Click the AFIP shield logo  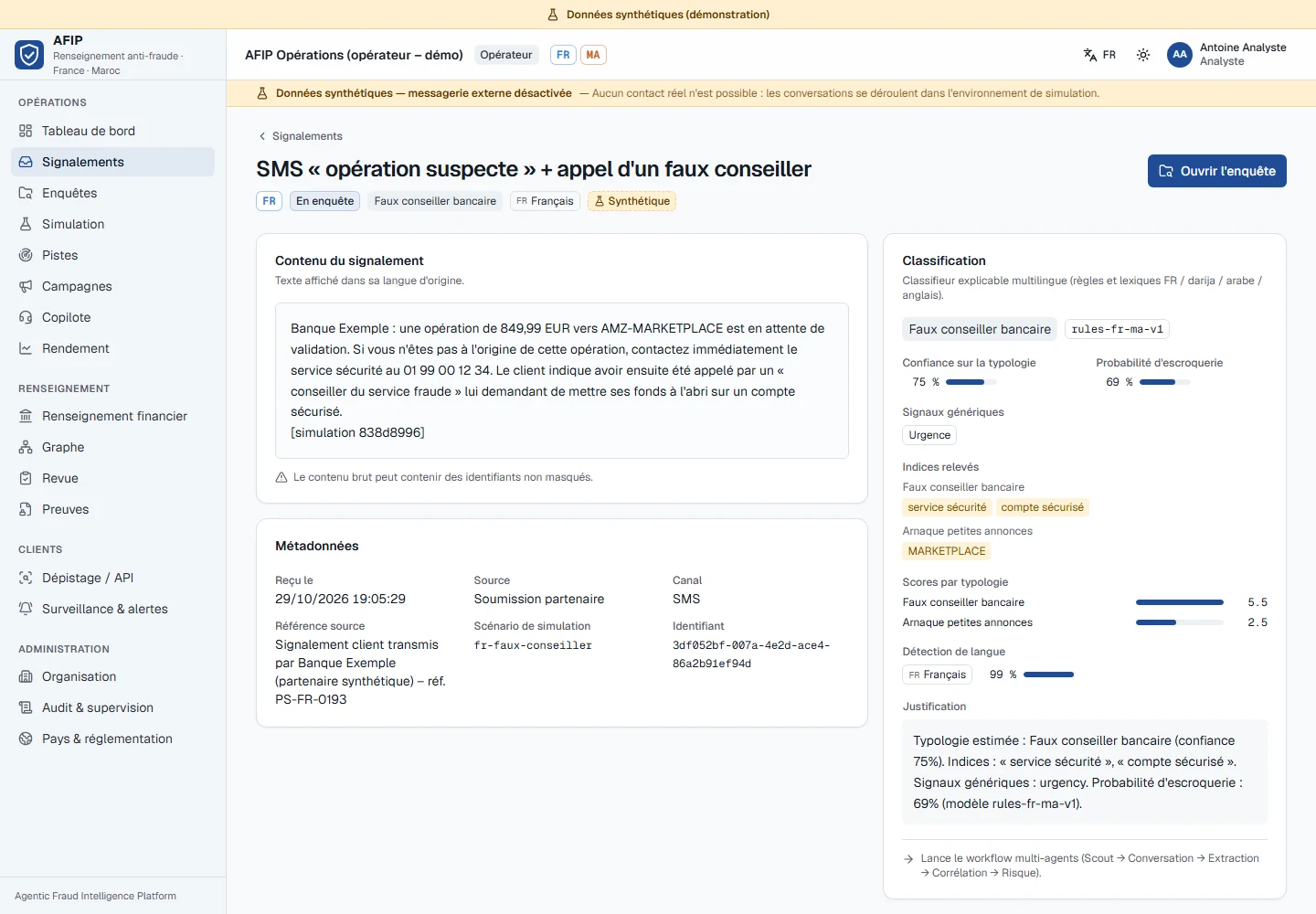29,55
